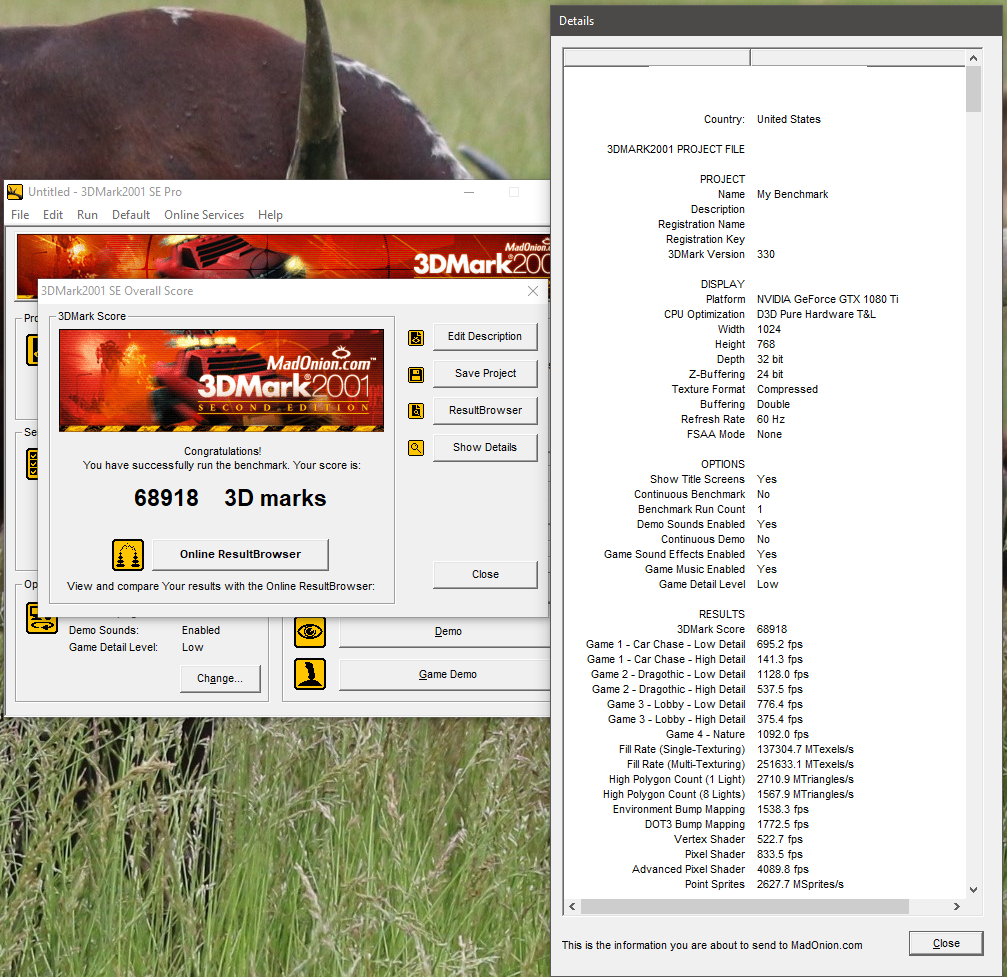This screenshot has height=977, width=1007.
Task: Click the Game Demo icon
Action: [310, 674]
